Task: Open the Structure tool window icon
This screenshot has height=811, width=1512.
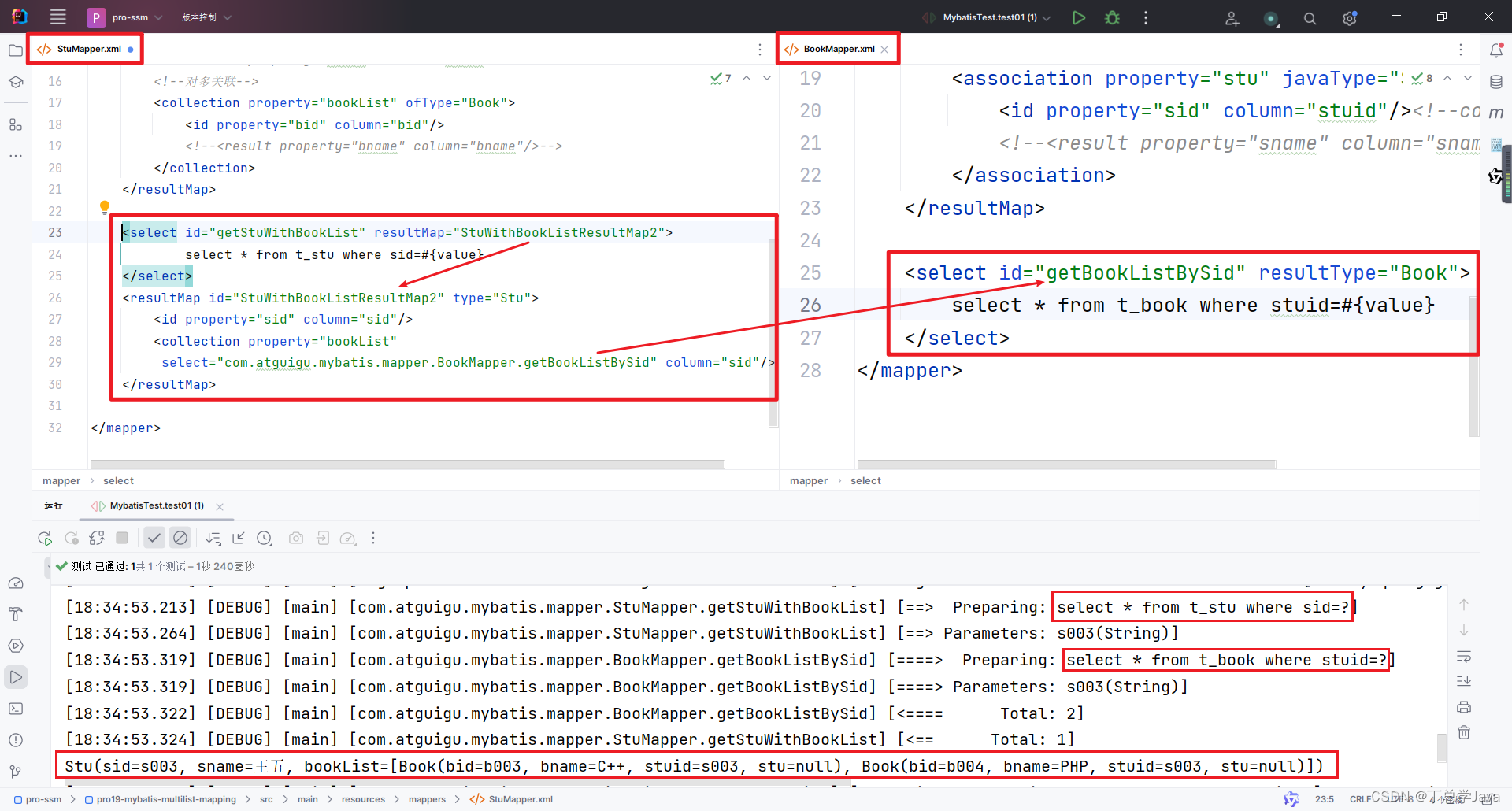Action: tap(16, 124)
